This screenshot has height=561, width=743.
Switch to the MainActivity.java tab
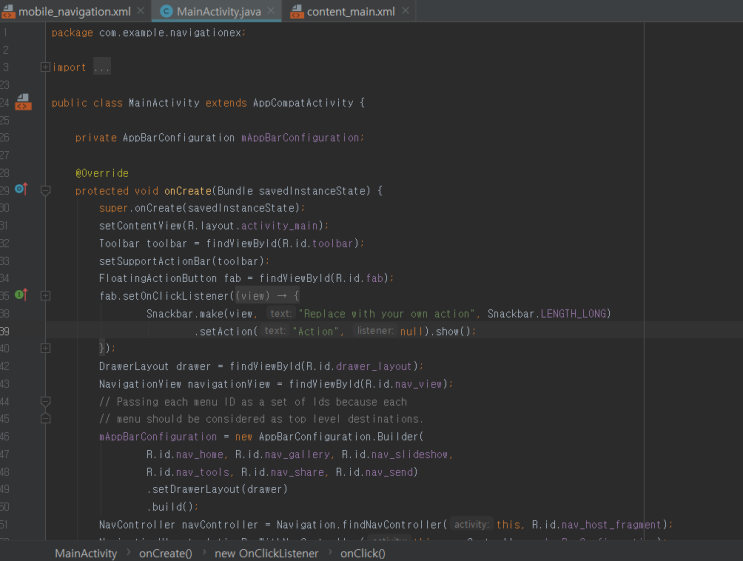(218, 11)
